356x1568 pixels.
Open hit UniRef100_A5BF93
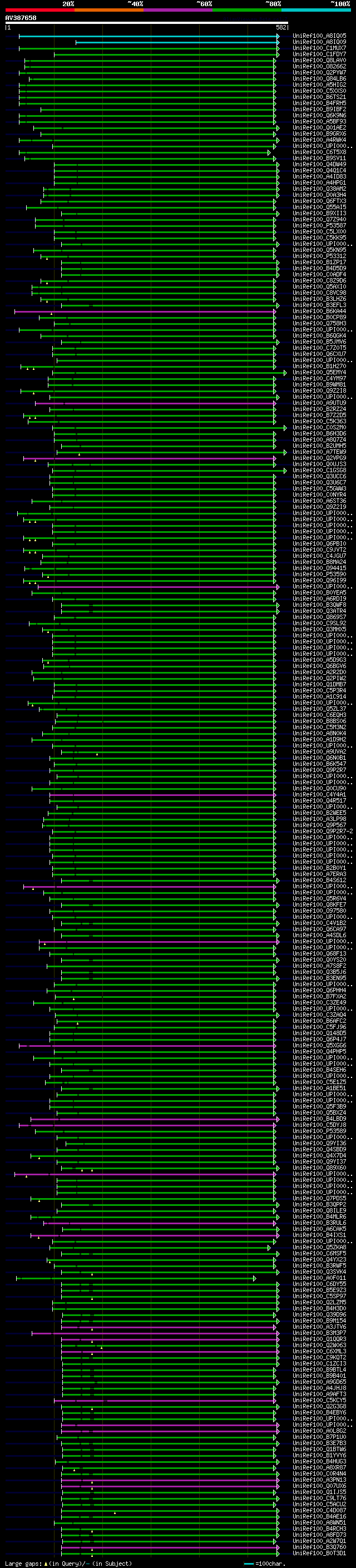319,121
